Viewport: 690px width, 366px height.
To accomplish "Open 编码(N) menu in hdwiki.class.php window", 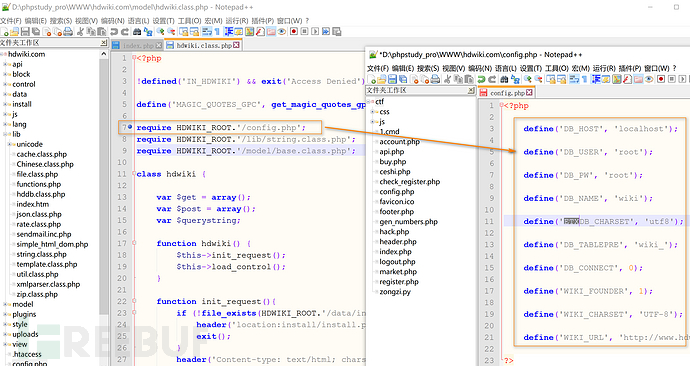I will point(113,21).
